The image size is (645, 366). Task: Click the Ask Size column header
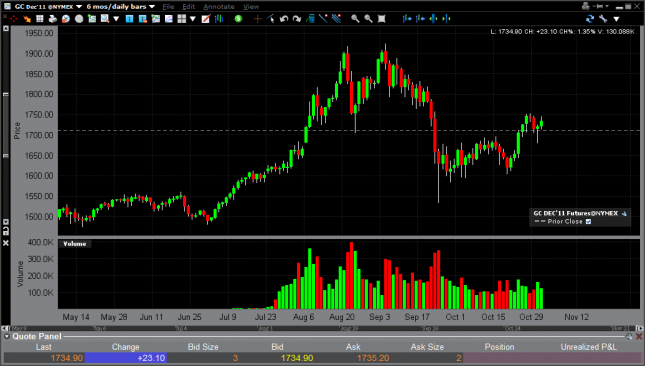427,347
